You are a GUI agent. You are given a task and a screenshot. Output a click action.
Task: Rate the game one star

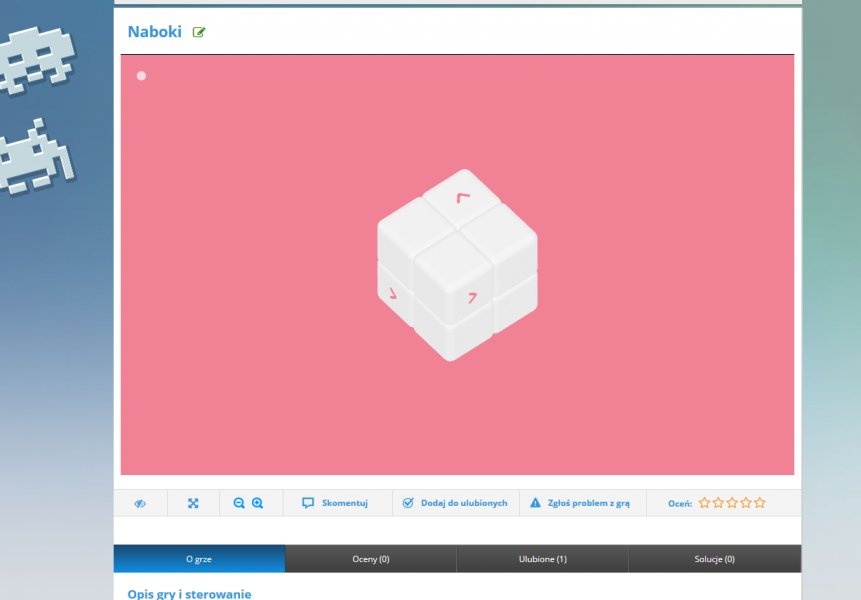point(704,503)
